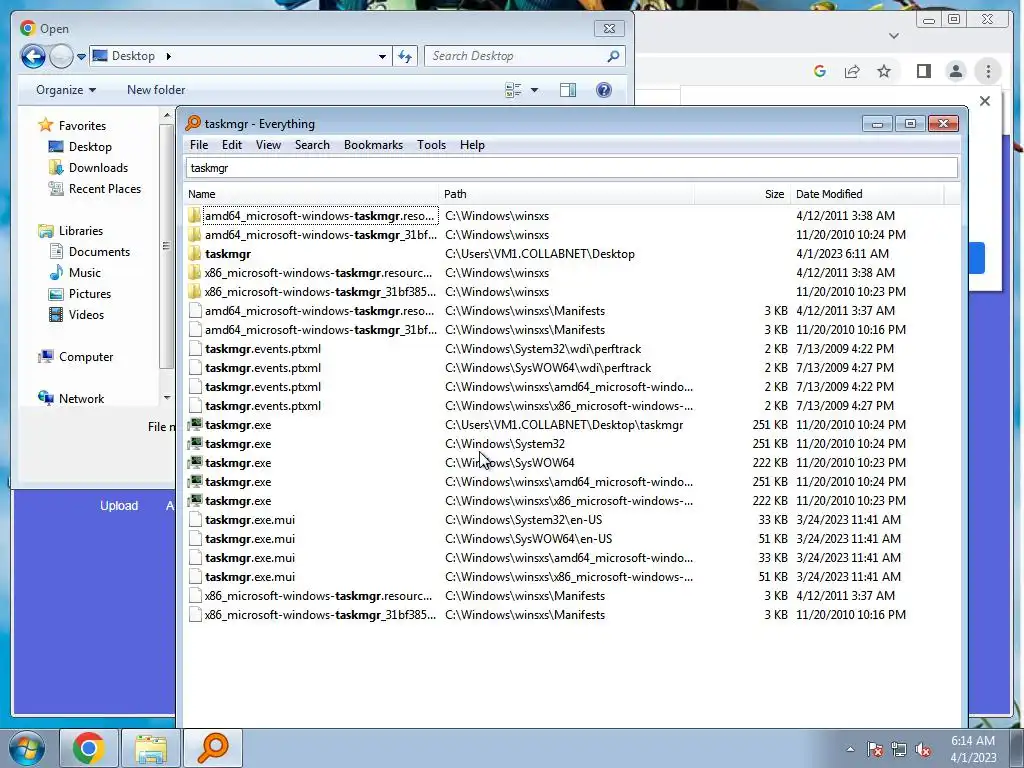Click path C:\Users\VM1.COLLABNET\Desktop\taskmgr
The width and height of the screenshot is (1024, 768).
pyautogui.click(x=564, y=424)
